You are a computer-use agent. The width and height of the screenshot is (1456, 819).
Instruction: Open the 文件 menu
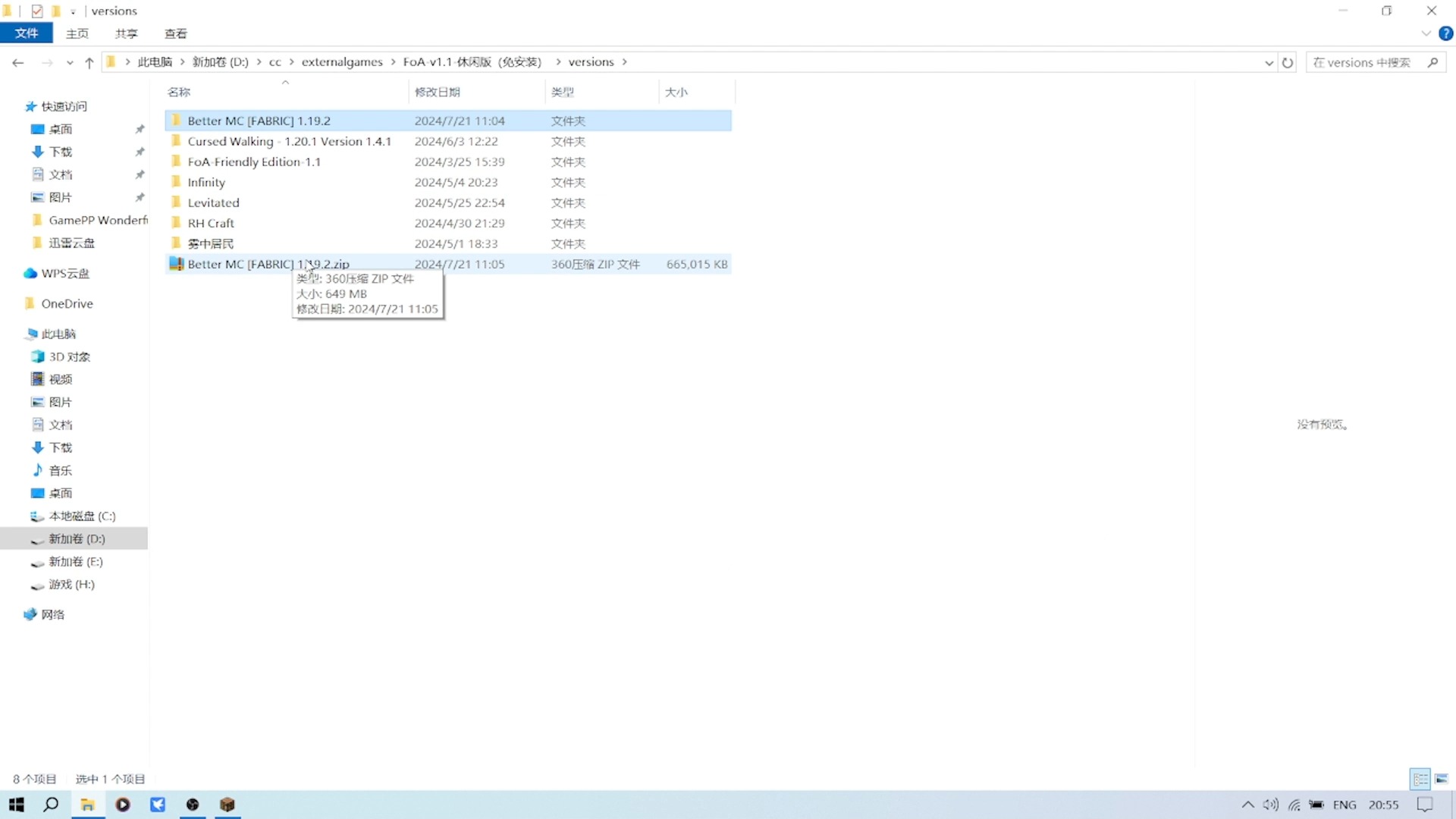[x=27, y=33]
